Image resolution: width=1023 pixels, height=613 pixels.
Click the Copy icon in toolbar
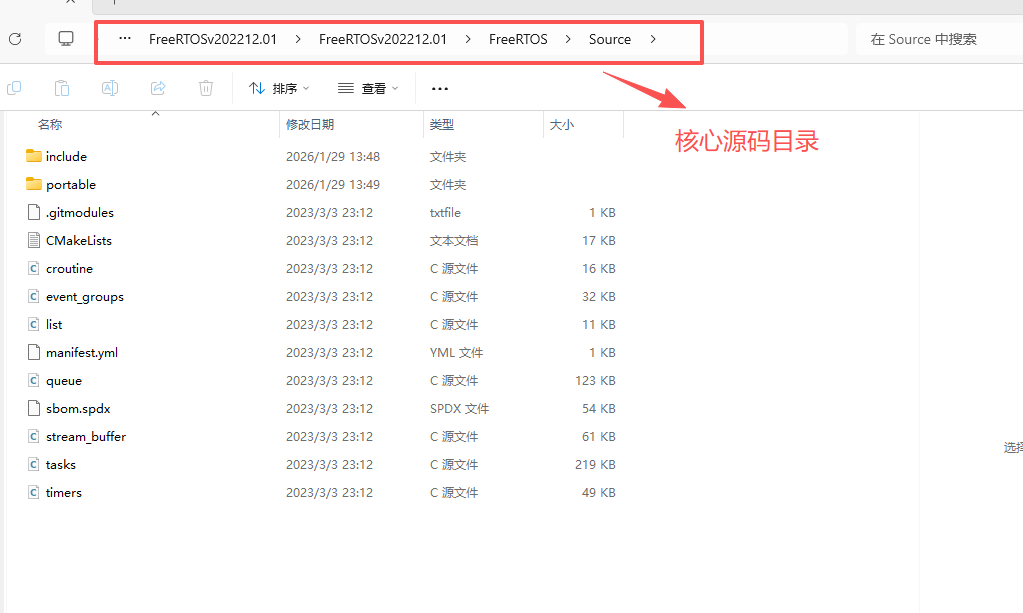(14, 88)
